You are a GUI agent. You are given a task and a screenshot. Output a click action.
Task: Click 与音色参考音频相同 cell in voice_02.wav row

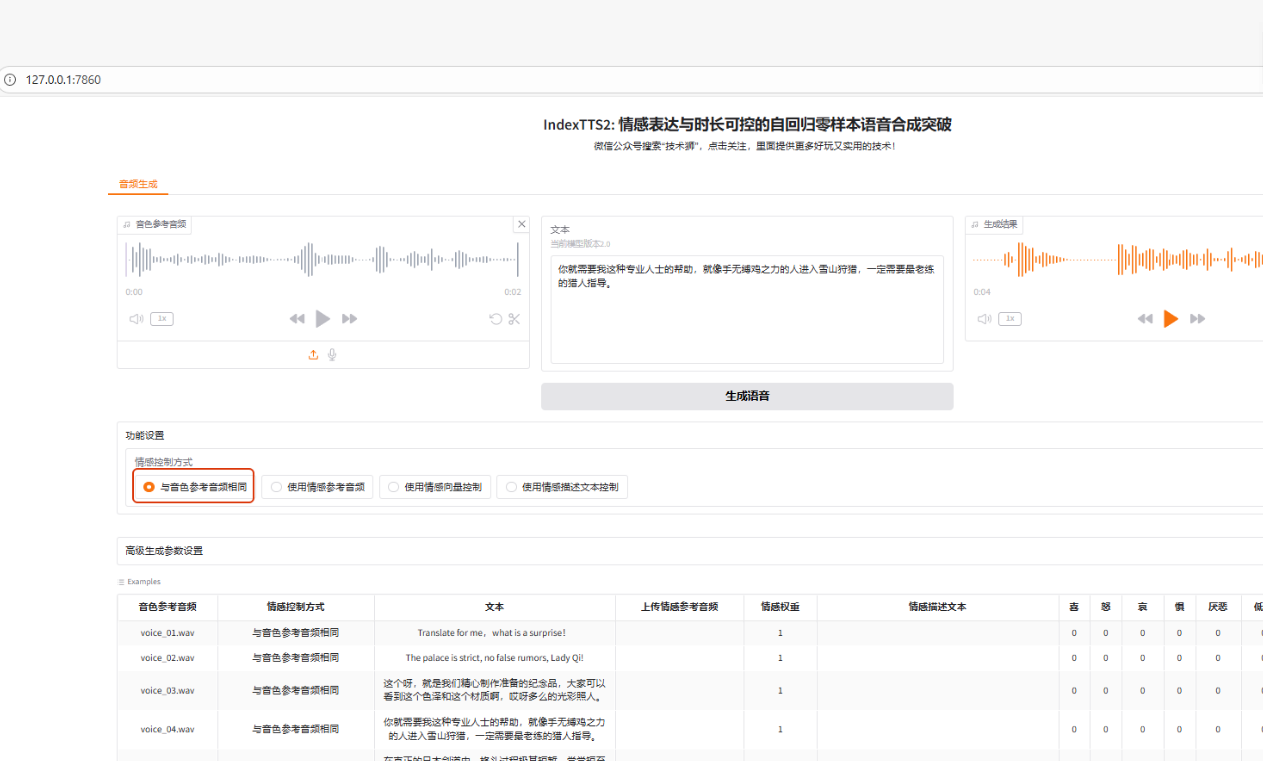295,658
